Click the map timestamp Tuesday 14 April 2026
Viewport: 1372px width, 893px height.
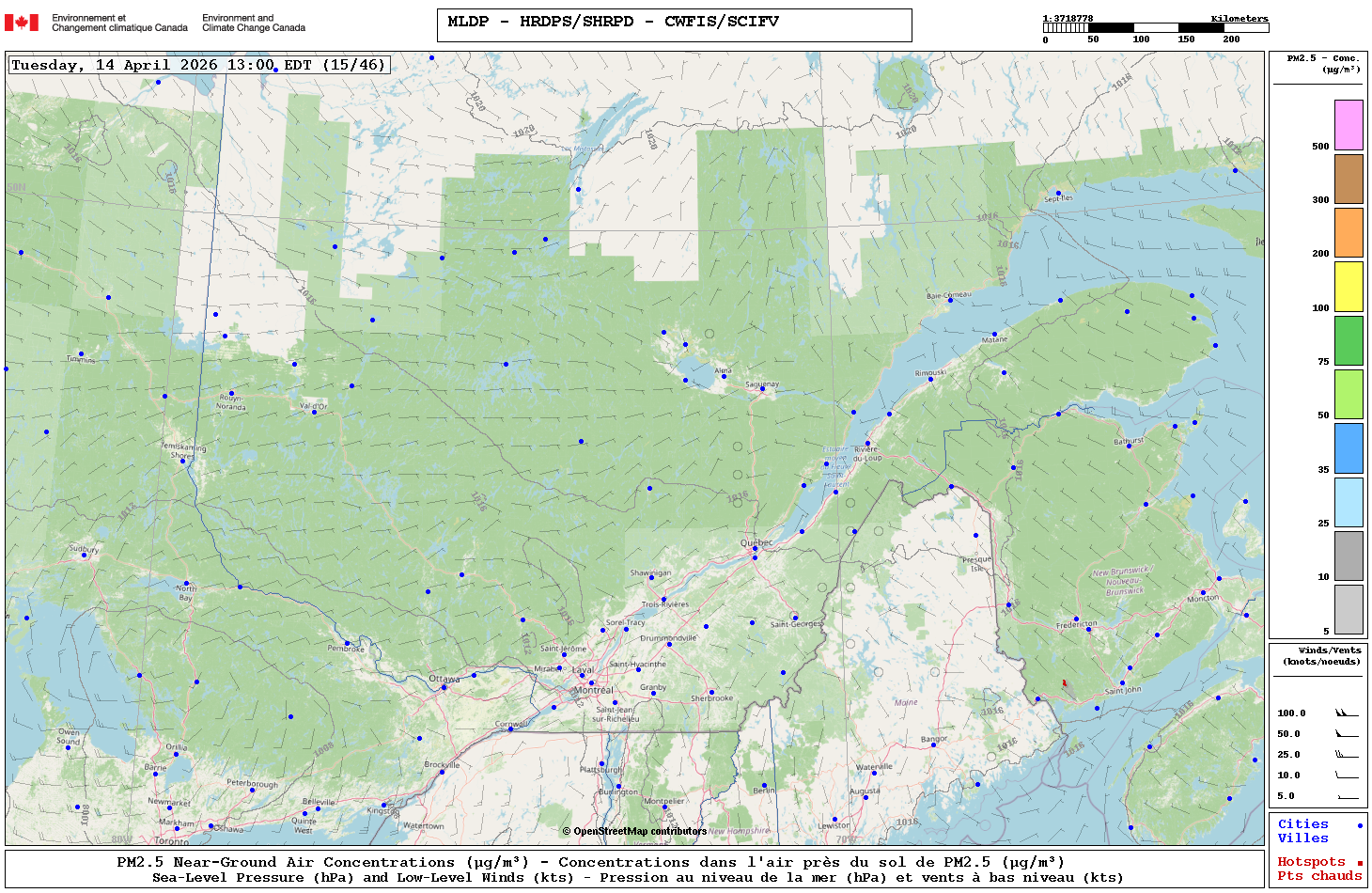[x=198, y=65]
